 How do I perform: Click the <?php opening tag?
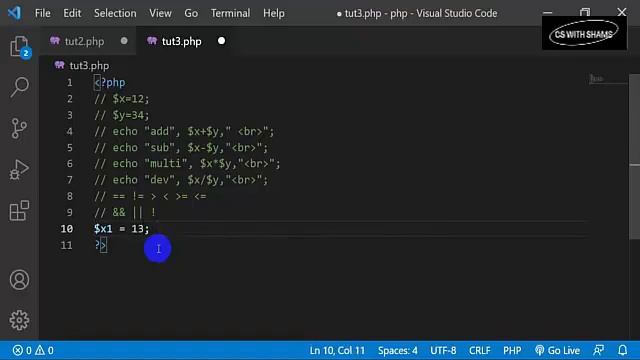110,82
